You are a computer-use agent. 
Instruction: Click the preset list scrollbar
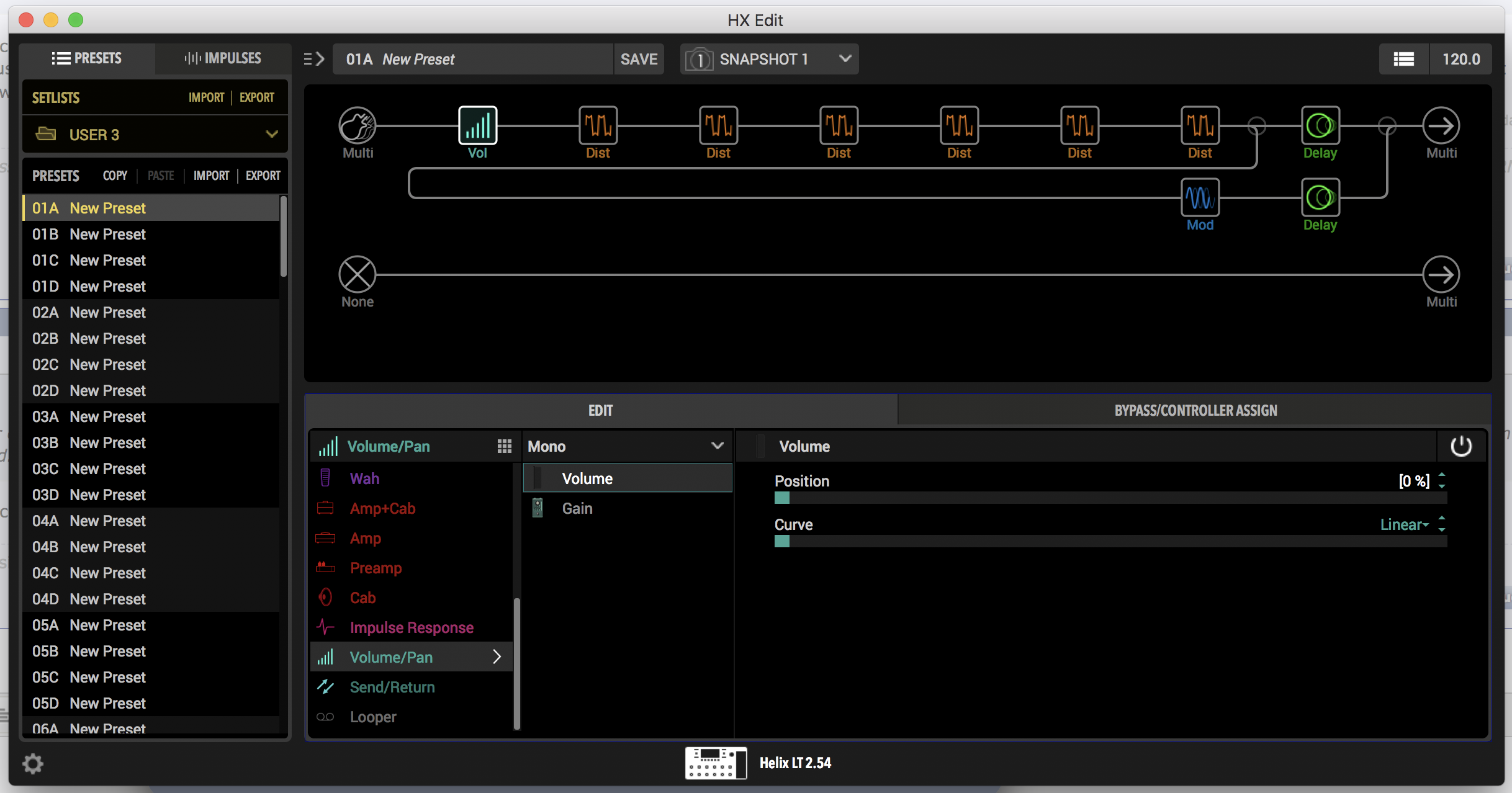point(284,236)
